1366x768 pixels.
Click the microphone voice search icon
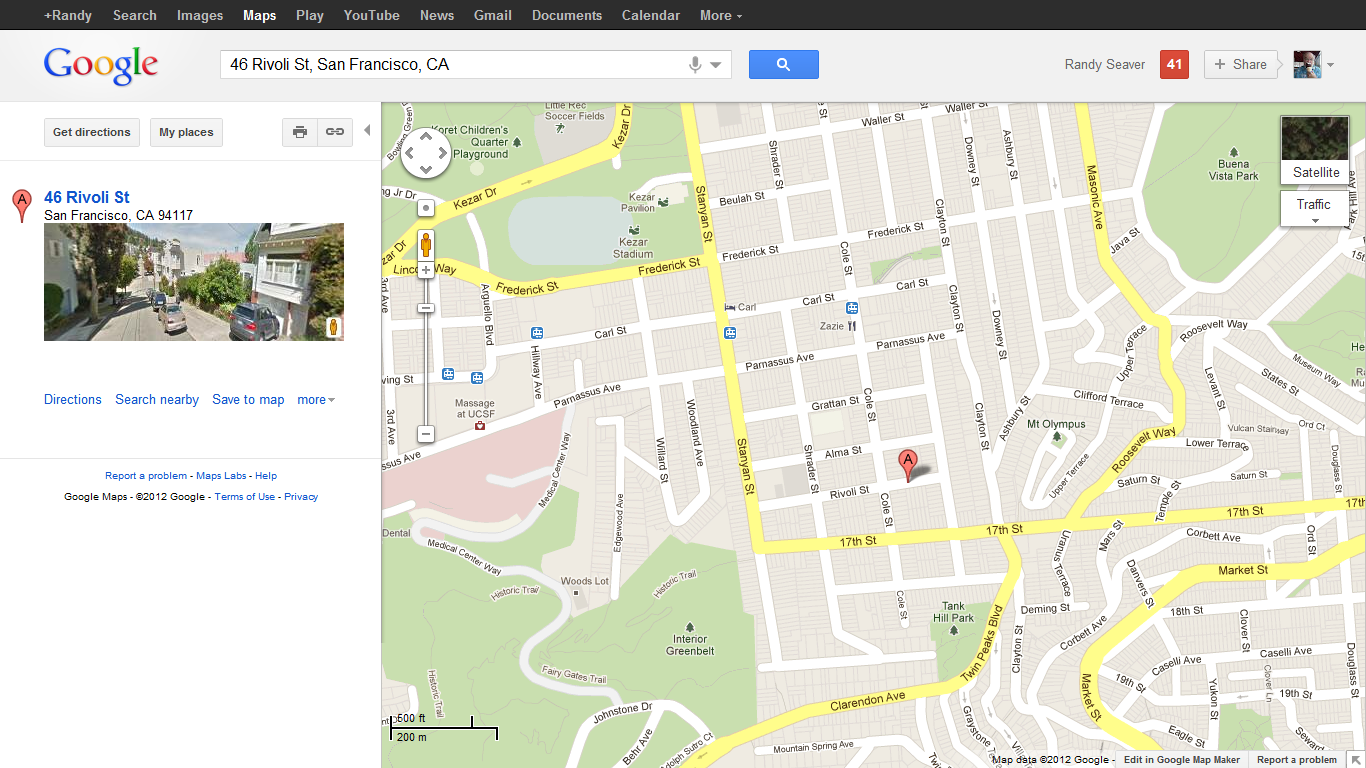(695, 65)
